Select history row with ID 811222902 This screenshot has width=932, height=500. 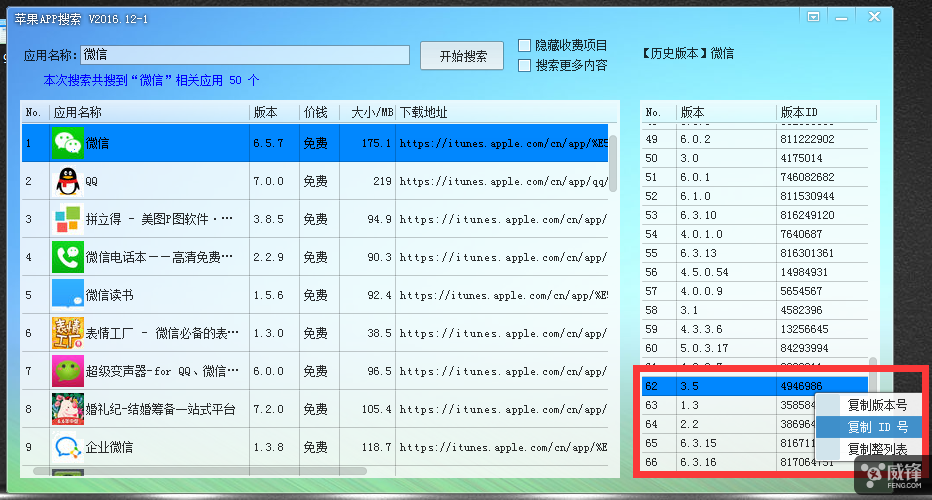click(755, 139)
